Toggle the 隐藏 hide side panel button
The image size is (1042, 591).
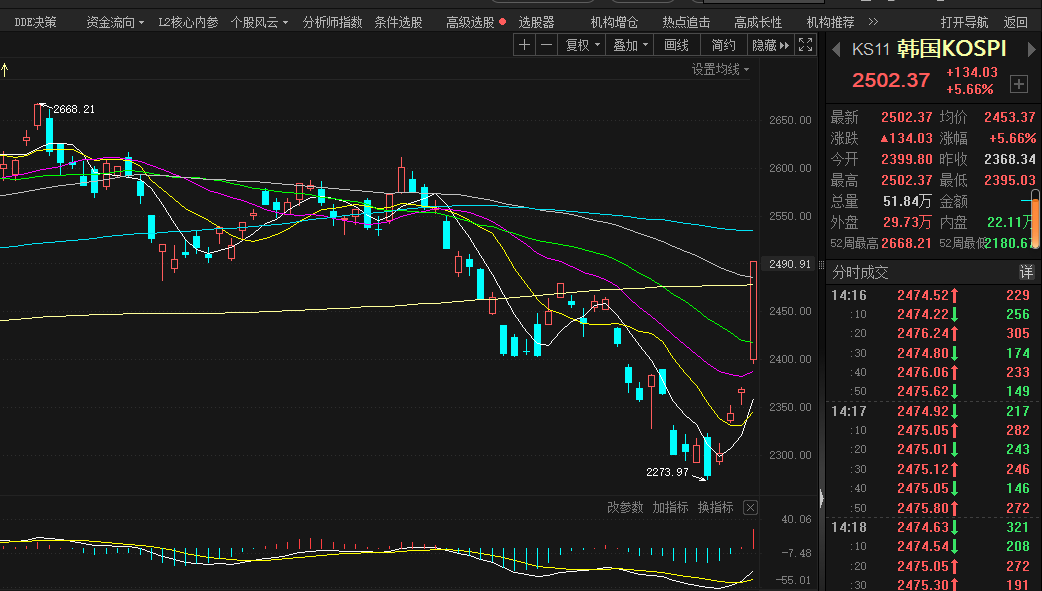coord(769,45)
